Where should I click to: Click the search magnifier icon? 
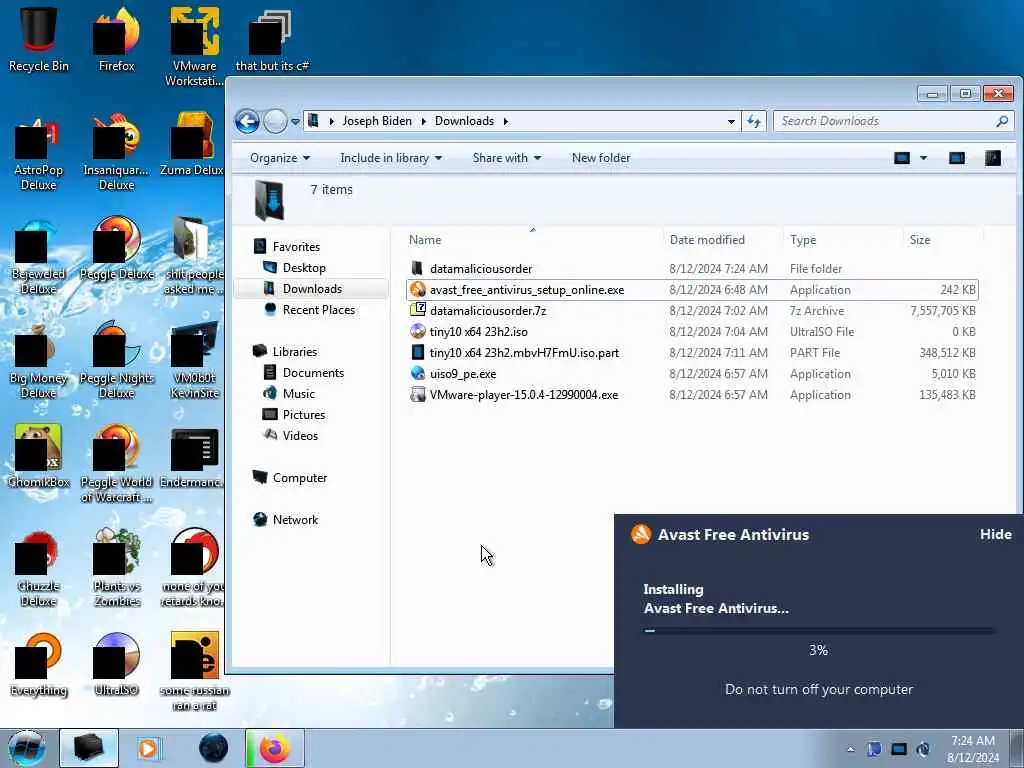click(1002, 121)
